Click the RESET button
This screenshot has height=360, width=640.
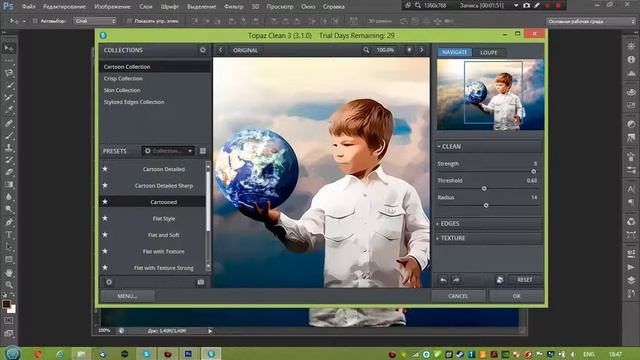[x=525, y=280]
